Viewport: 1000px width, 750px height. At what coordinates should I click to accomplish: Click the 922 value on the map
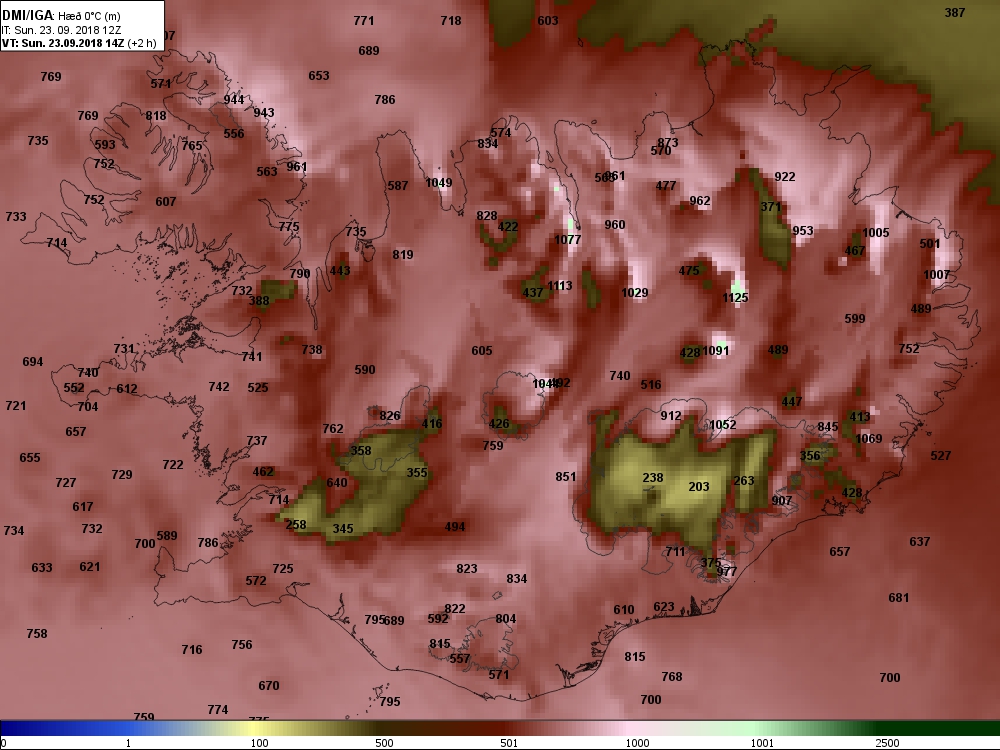coord(785,176)
